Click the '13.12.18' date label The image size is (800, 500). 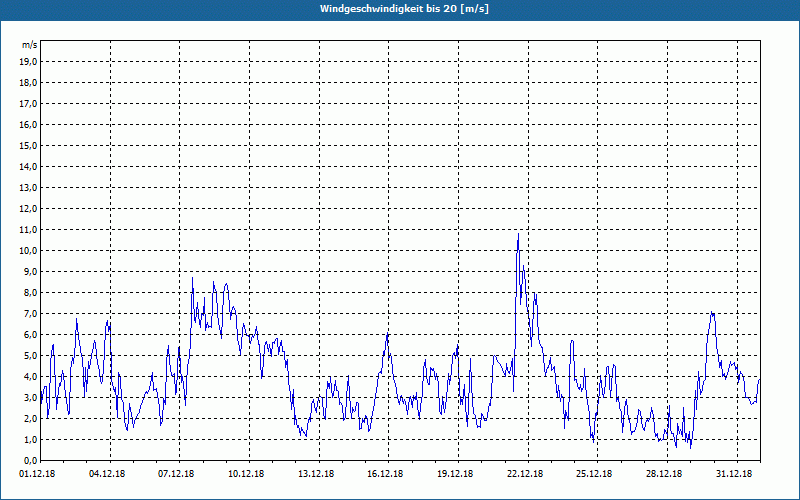[316, 474]
